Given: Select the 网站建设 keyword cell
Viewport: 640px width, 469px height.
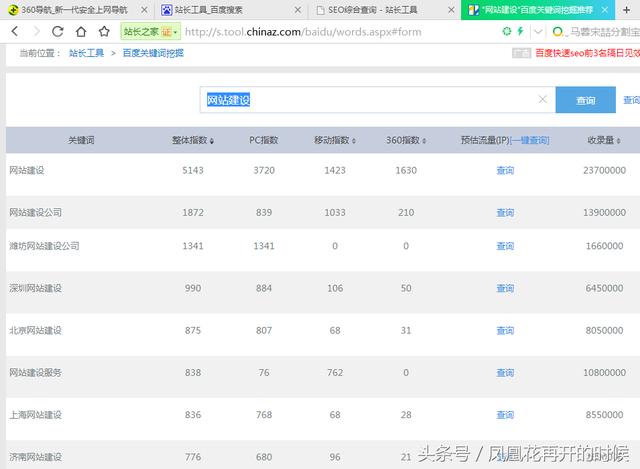Looking at the screenshot, I should click(27, 170).
